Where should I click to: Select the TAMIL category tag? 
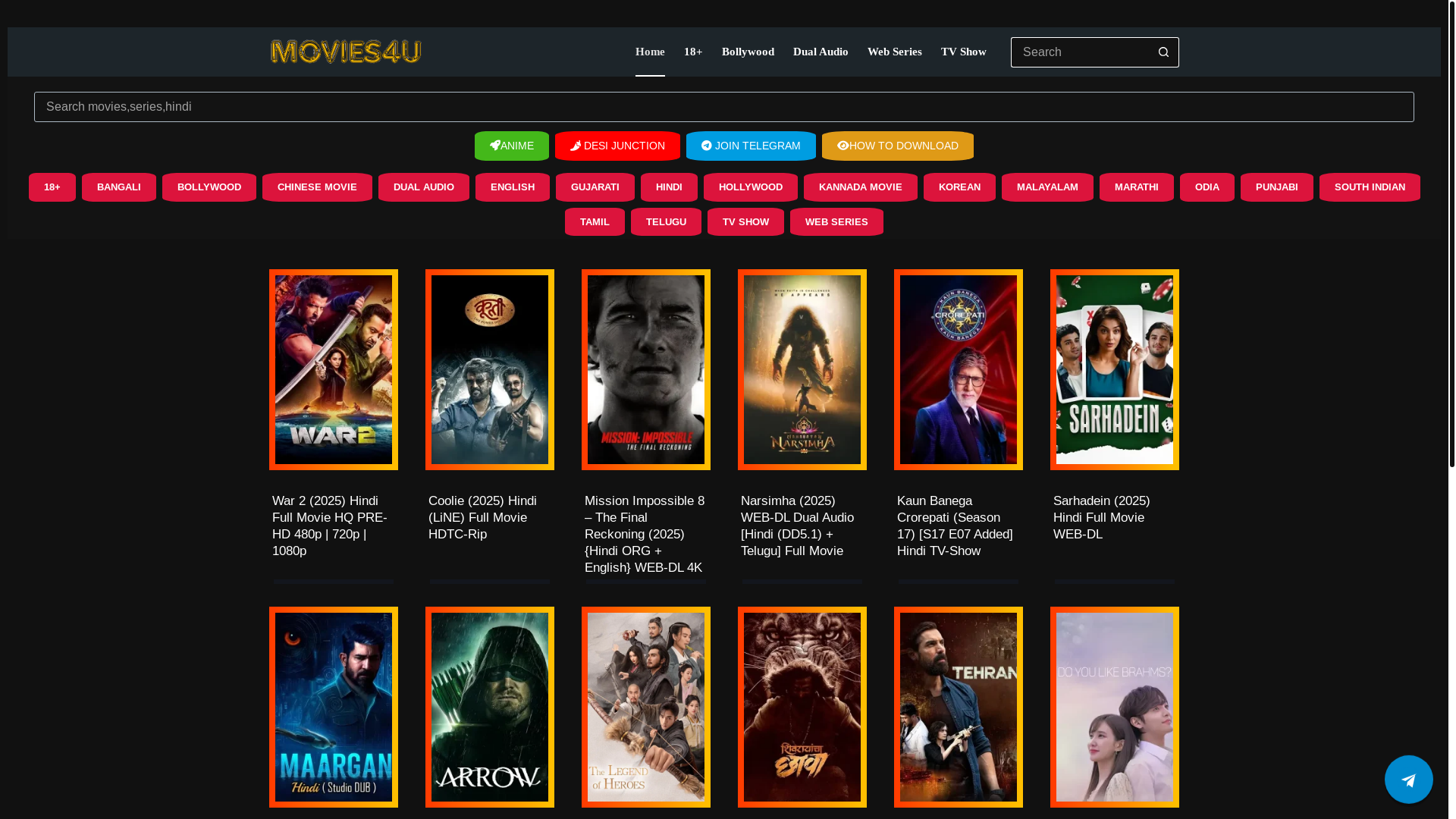click(595, 222)
